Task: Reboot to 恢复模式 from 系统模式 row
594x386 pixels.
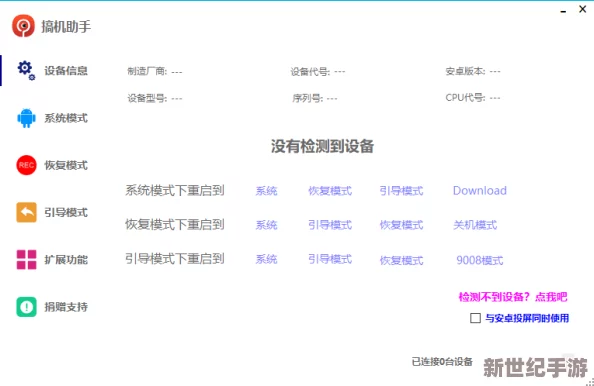Action: [330, 191]
